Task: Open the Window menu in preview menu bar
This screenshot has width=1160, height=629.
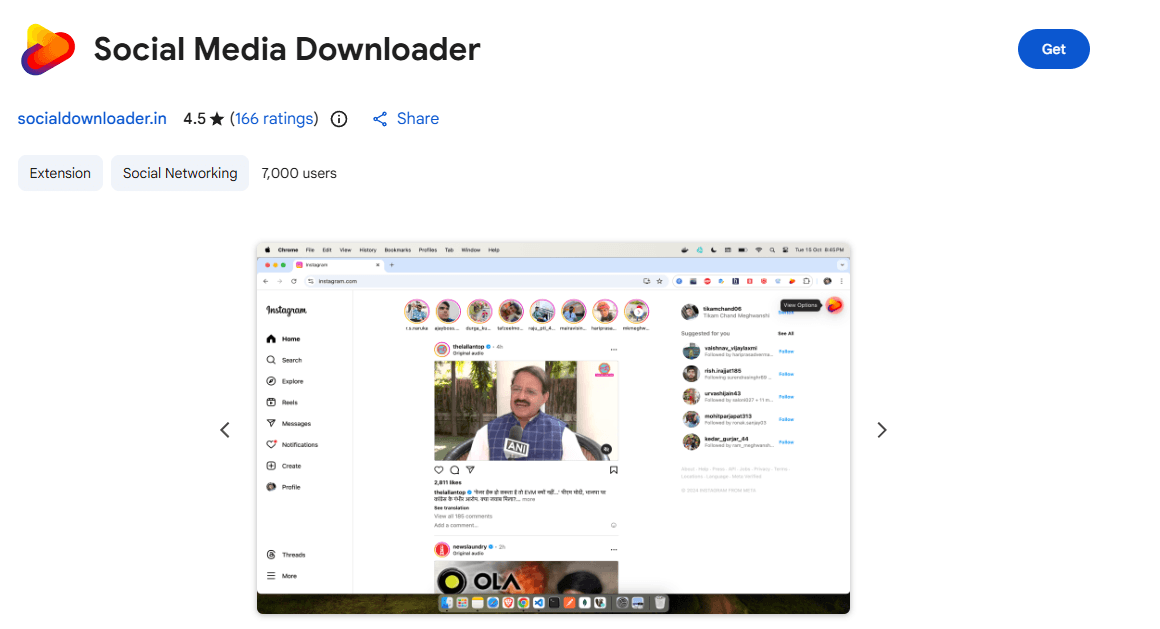Action: click(471, 250)
